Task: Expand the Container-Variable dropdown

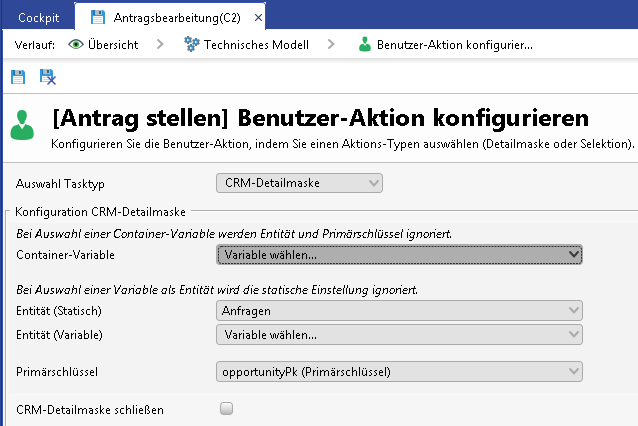Action: (x=399, y=255)
